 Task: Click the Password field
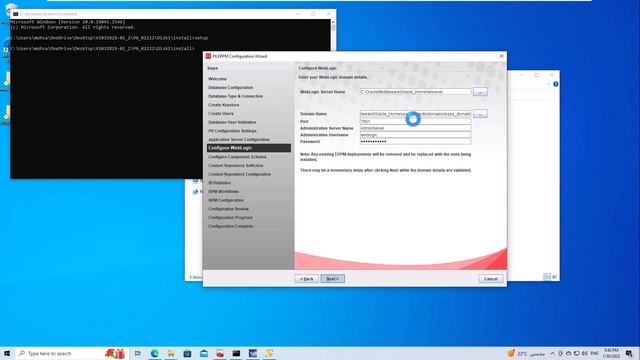click(415, 141)
